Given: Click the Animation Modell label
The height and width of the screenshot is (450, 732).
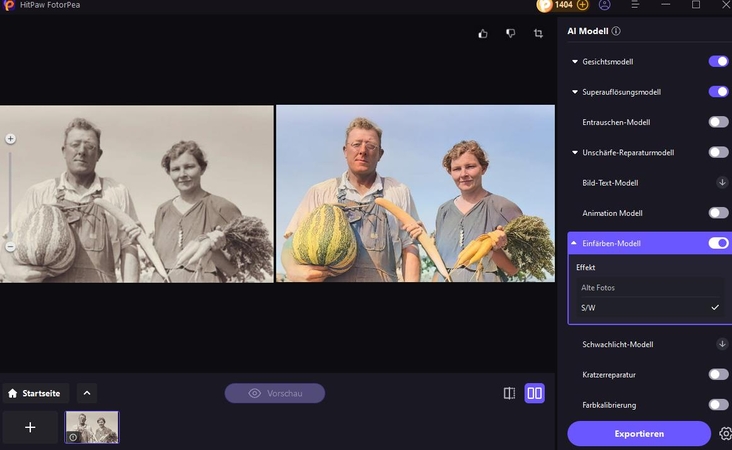Looking at the screenshot, I should [612, 213].
